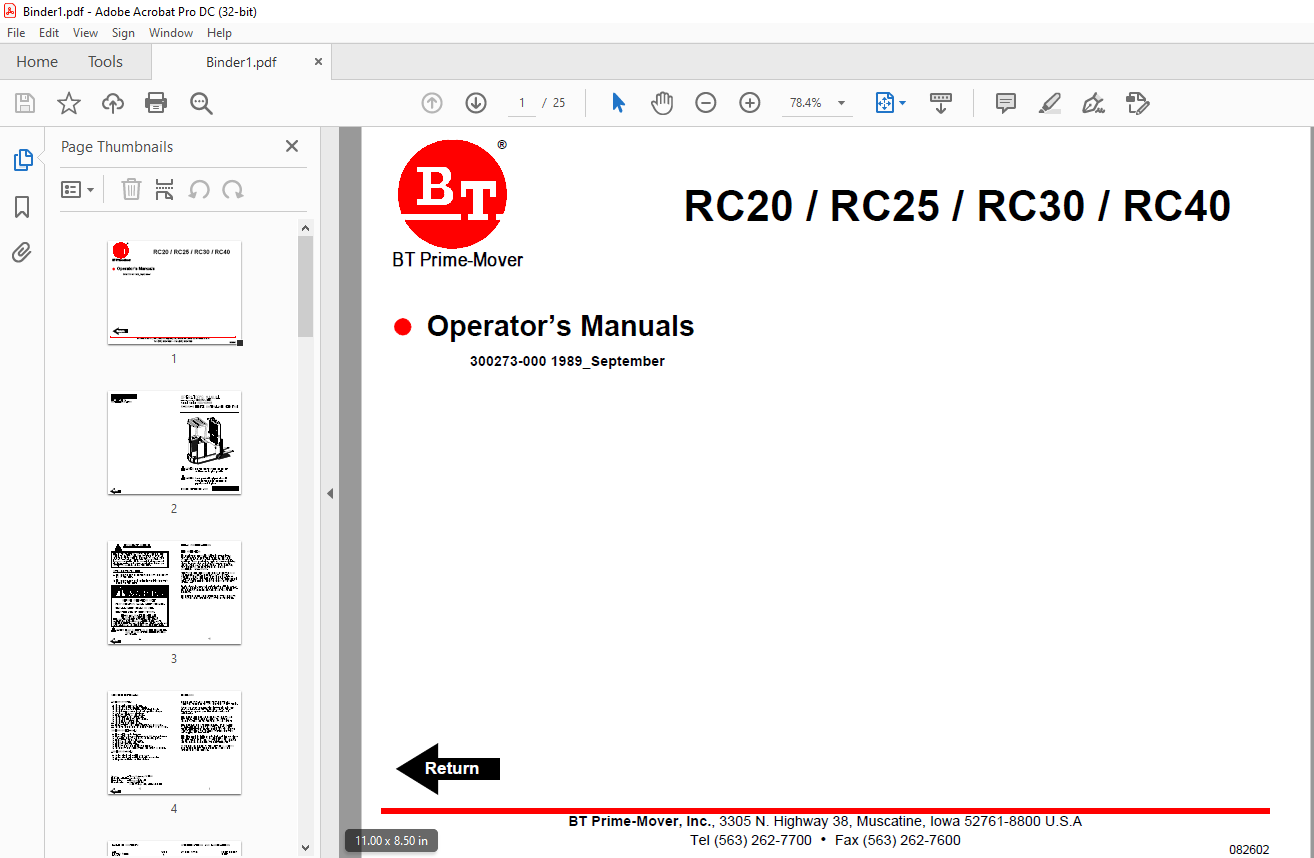Open the View menu
Image resolution: width=1314 pixels, height=858 pixels.
pos(85,33)
